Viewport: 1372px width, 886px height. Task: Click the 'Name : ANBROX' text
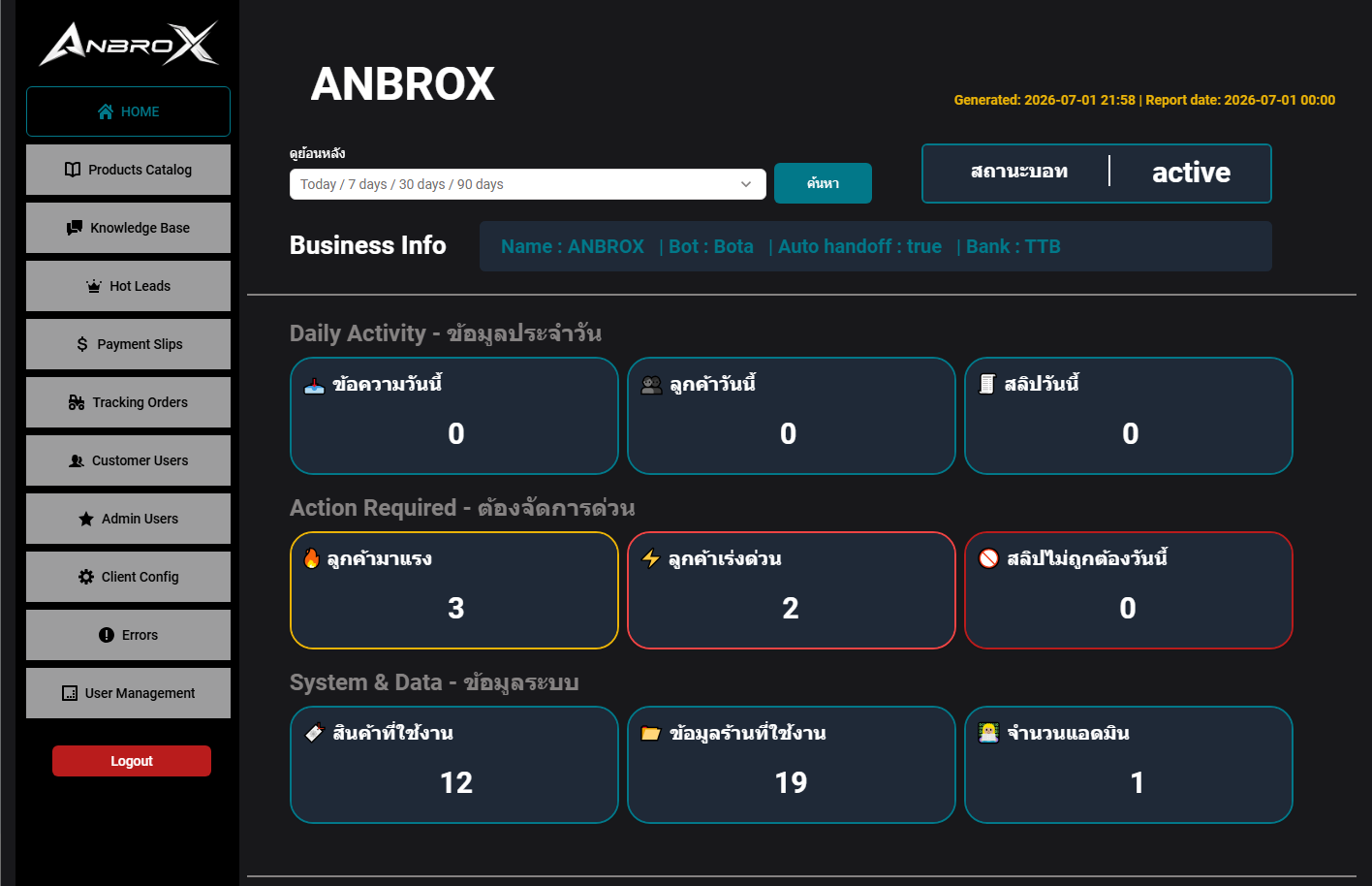click(x=573, y=246)
